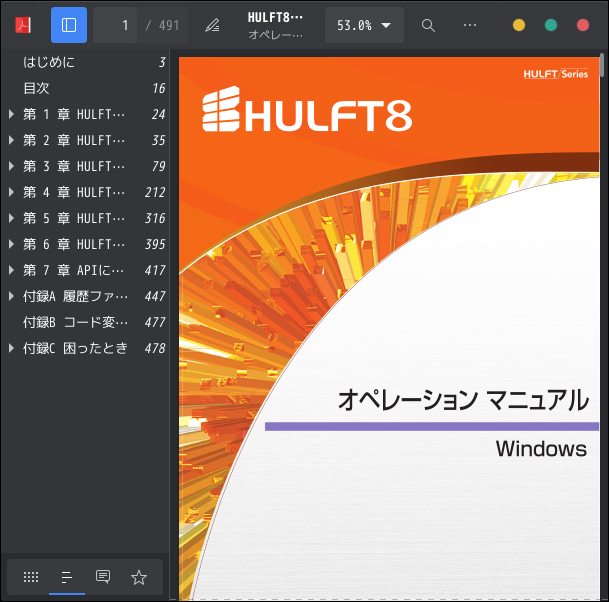This screenshot has width=609, height=602.
Task: Expand the 第 6 章 outline entry
Action: coord(11,244)
